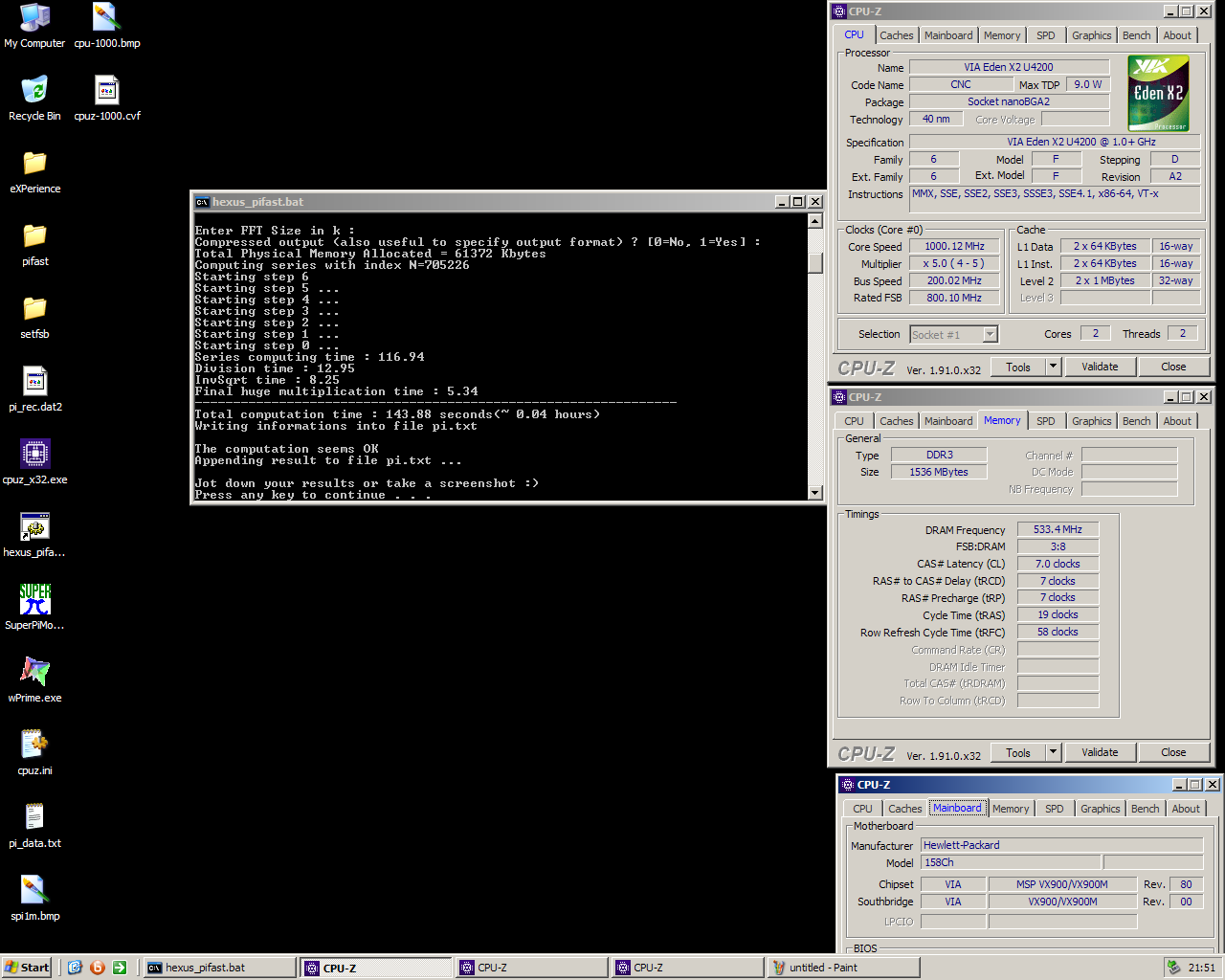This screenshot has width=1225, height=980.
Task: Click the Internet Explorer quick launch icon
Action: (76, 968)
